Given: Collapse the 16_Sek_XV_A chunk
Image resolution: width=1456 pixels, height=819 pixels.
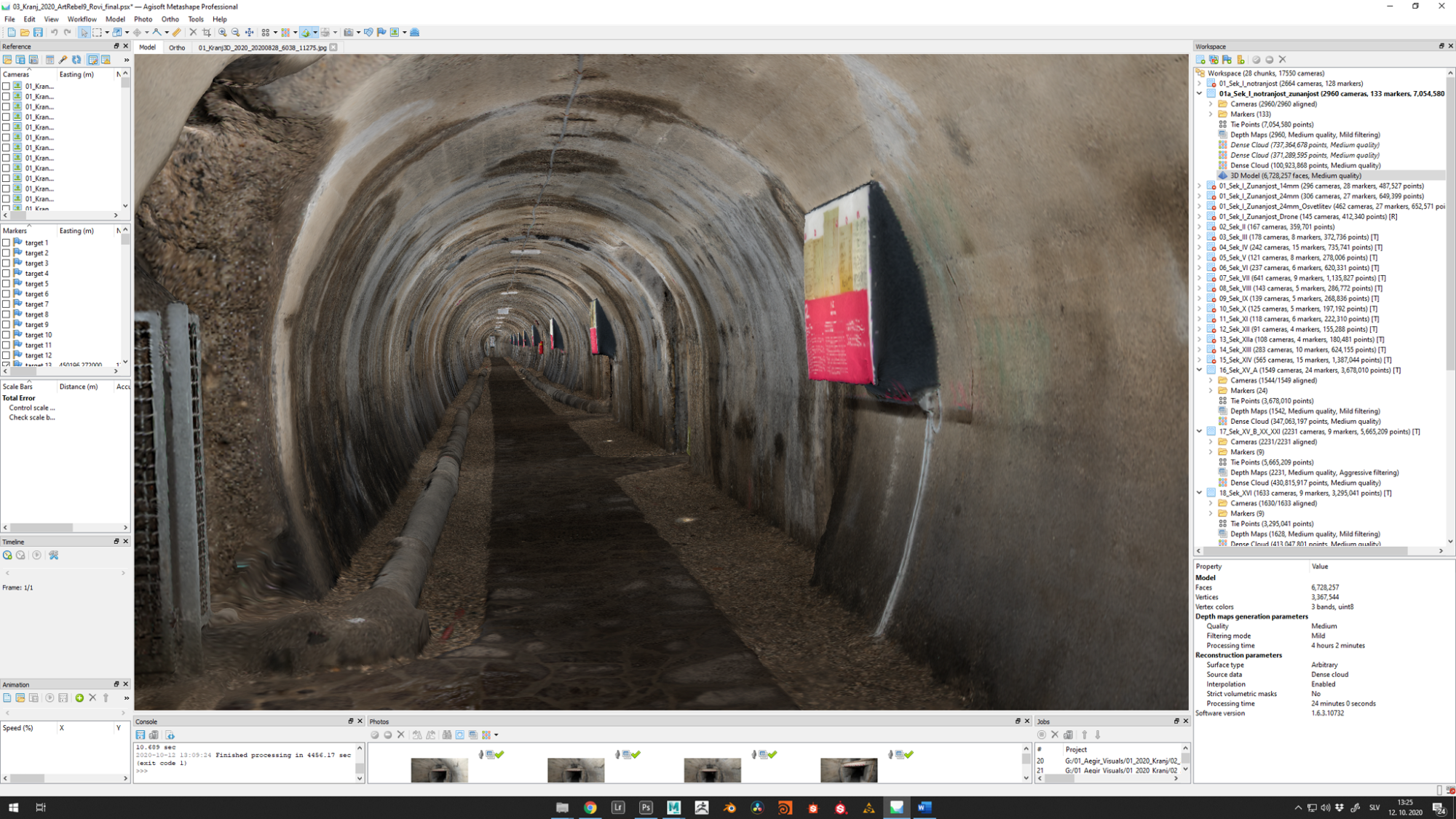Looking at the screenshot, I should click(x=1200, y=370).
